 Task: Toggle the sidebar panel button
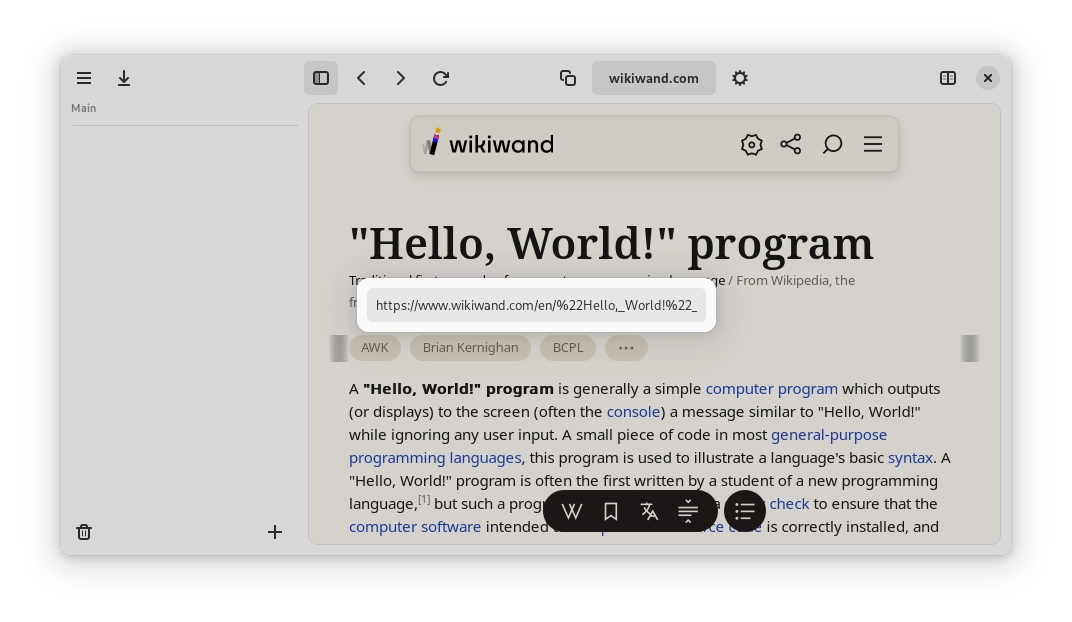pos(321,78)
